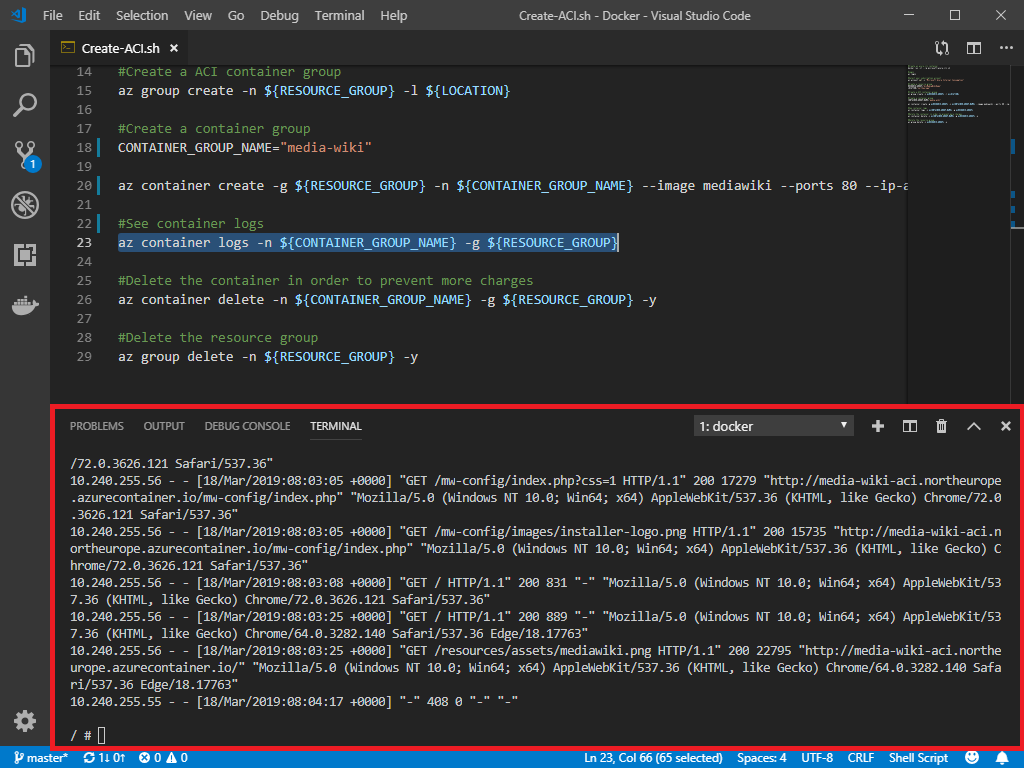Select the Create-ACI.sh editor tab

coord(120,48)
